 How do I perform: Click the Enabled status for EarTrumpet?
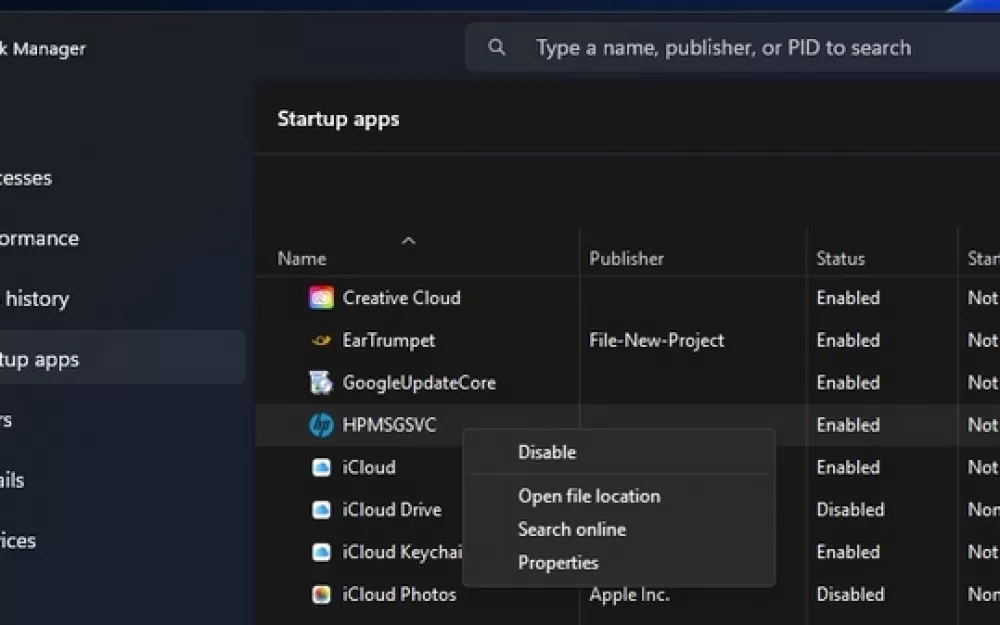848,341
